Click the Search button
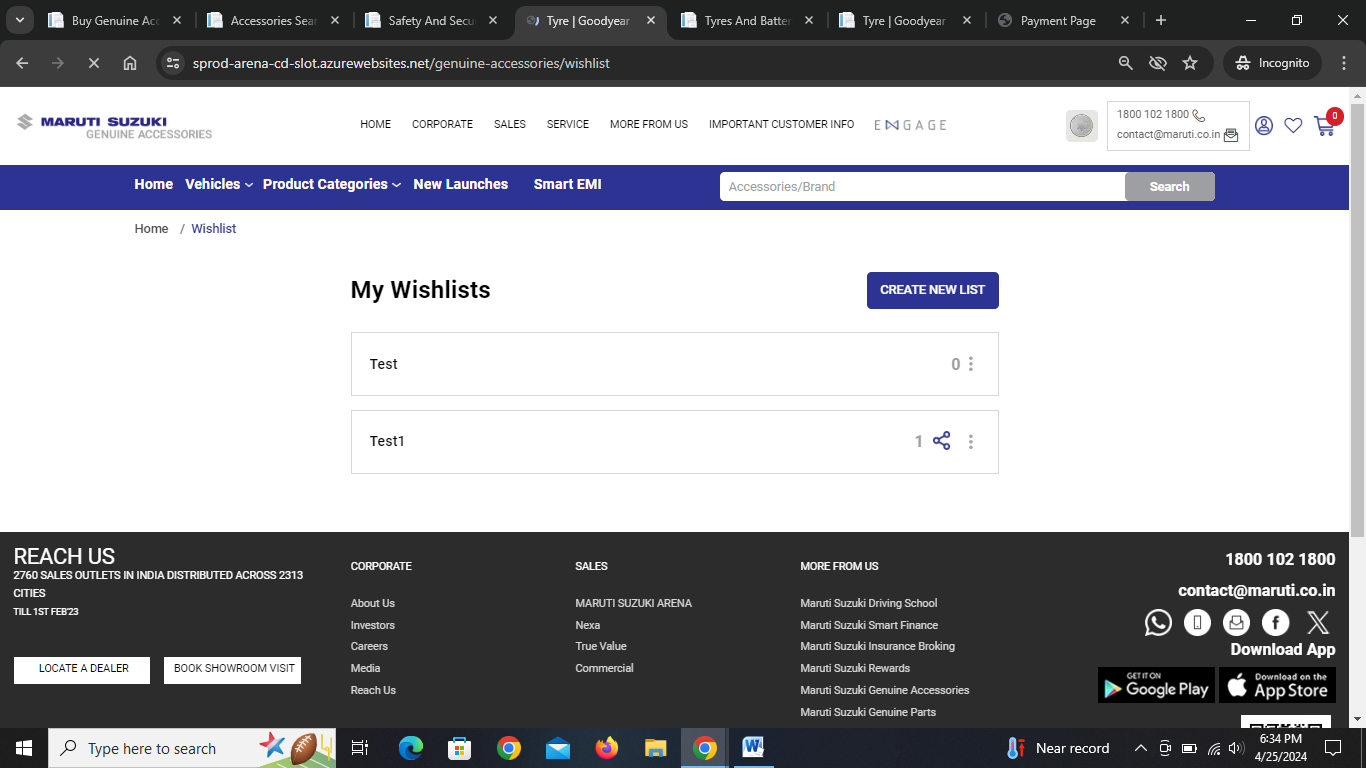Screen dimensions: 1366x768 click(x=1170, y=187)
